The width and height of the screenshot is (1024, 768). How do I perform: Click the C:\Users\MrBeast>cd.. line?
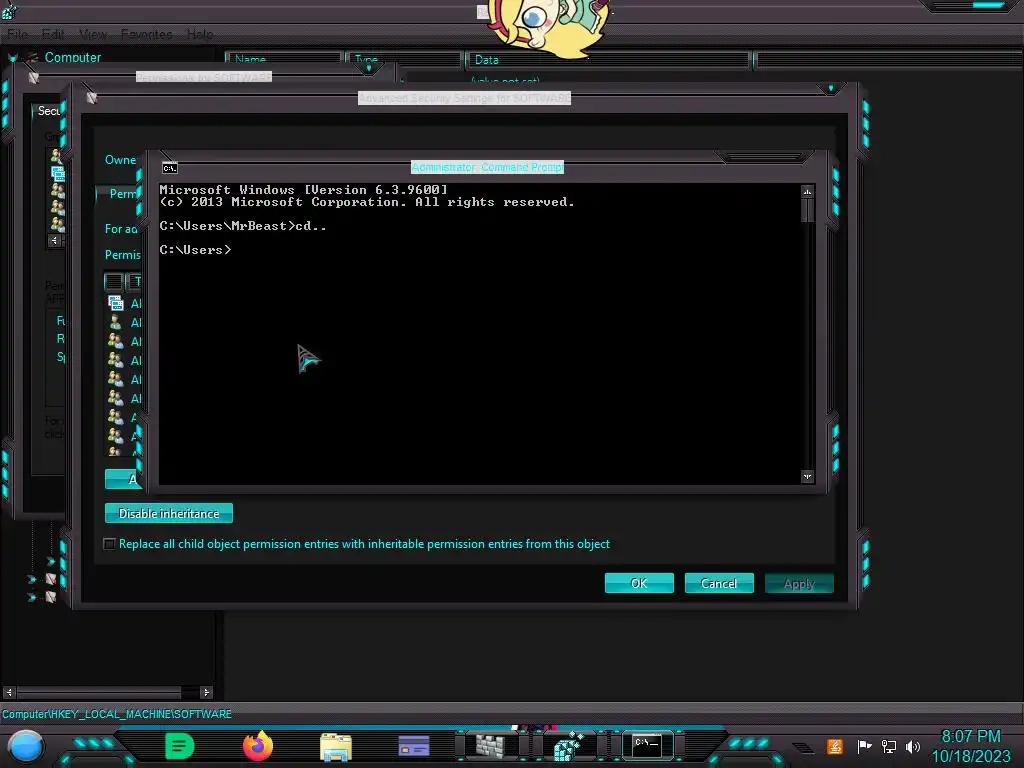click(x=243, y=226)
